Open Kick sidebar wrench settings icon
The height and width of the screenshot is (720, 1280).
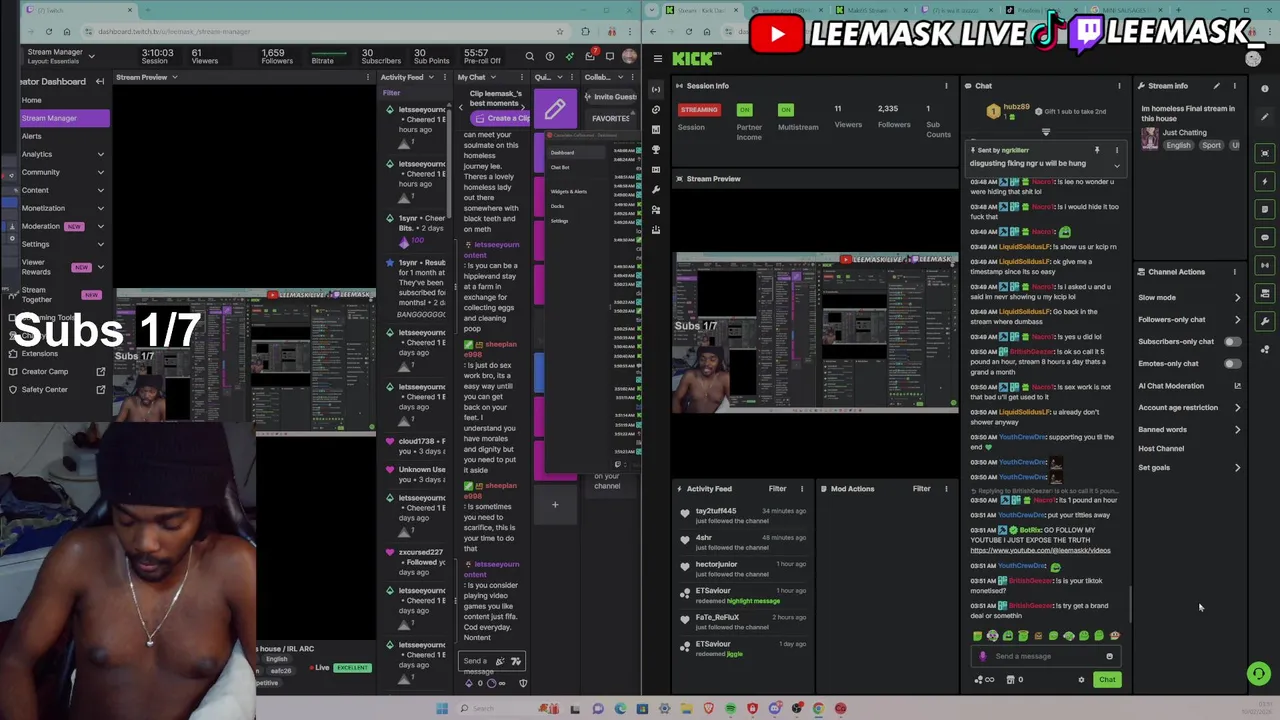(x=655, y=190)
